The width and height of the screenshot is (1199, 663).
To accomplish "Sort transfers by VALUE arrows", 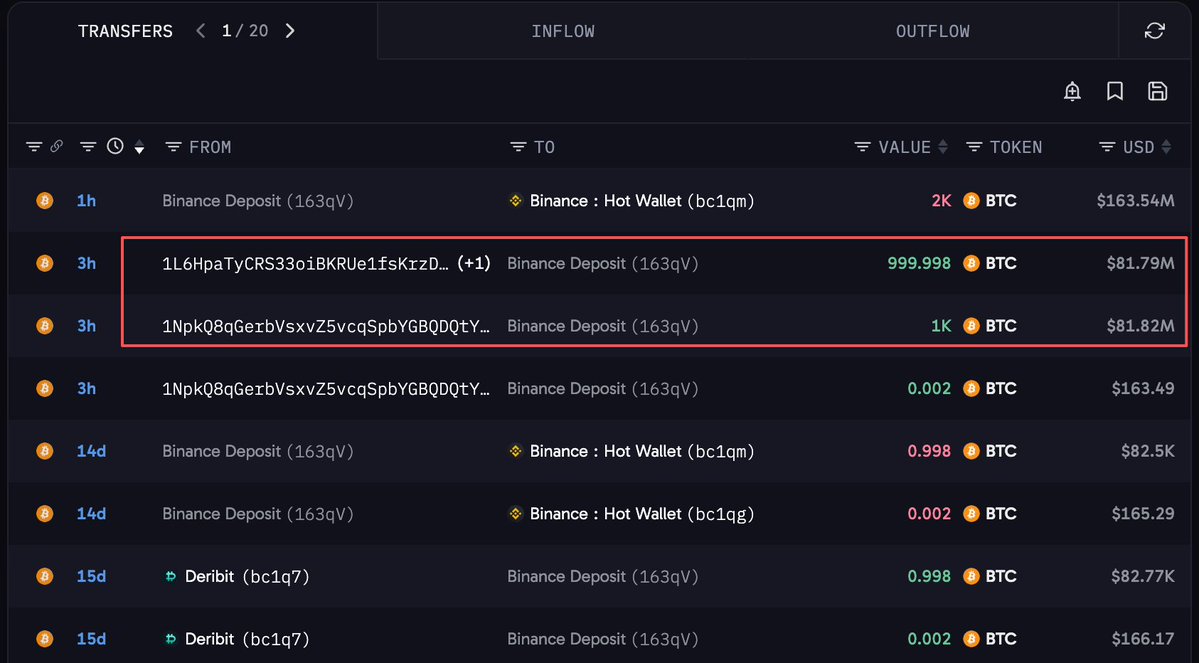I will 943,147.
